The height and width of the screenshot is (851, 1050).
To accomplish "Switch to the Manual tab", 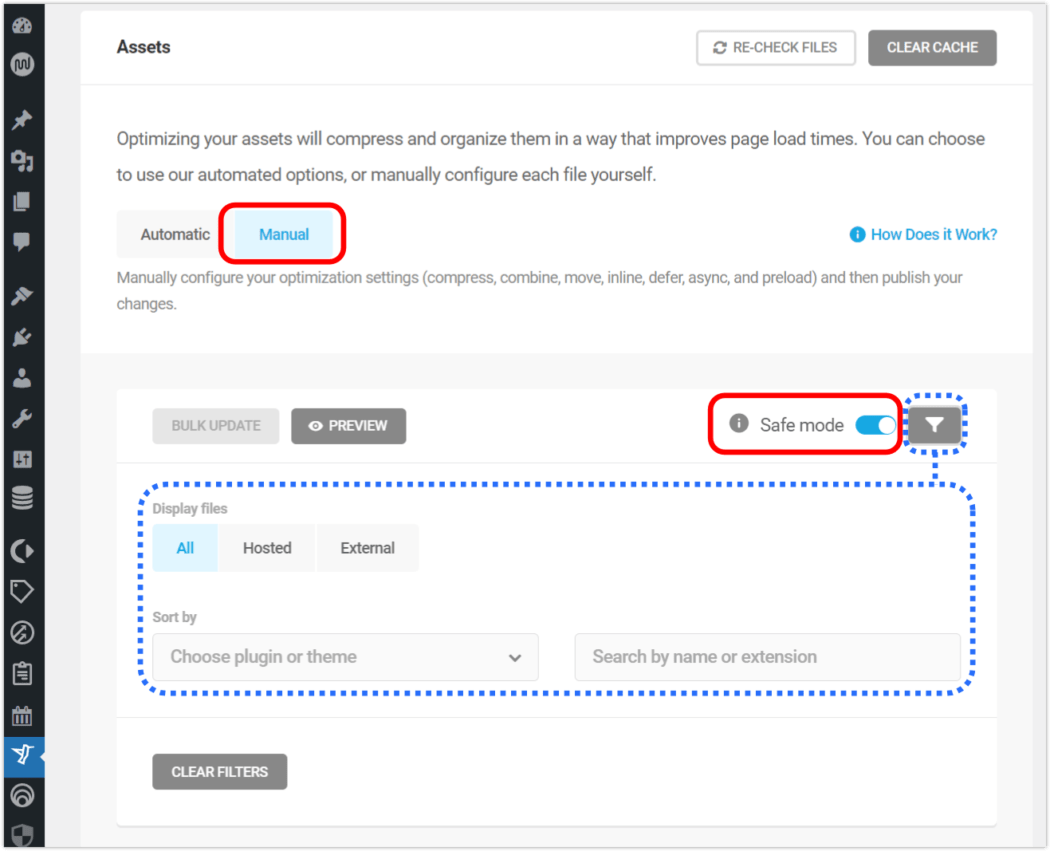I will click(x=284, y=234).
